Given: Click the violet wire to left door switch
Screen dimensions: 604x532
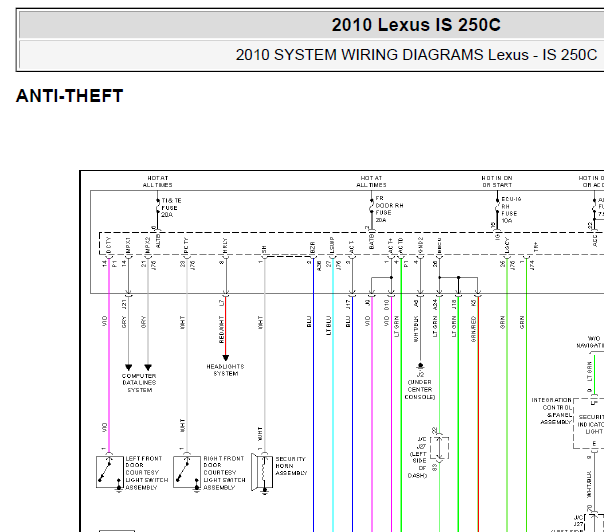Looking at the screenshot, I should click(109, 354).
